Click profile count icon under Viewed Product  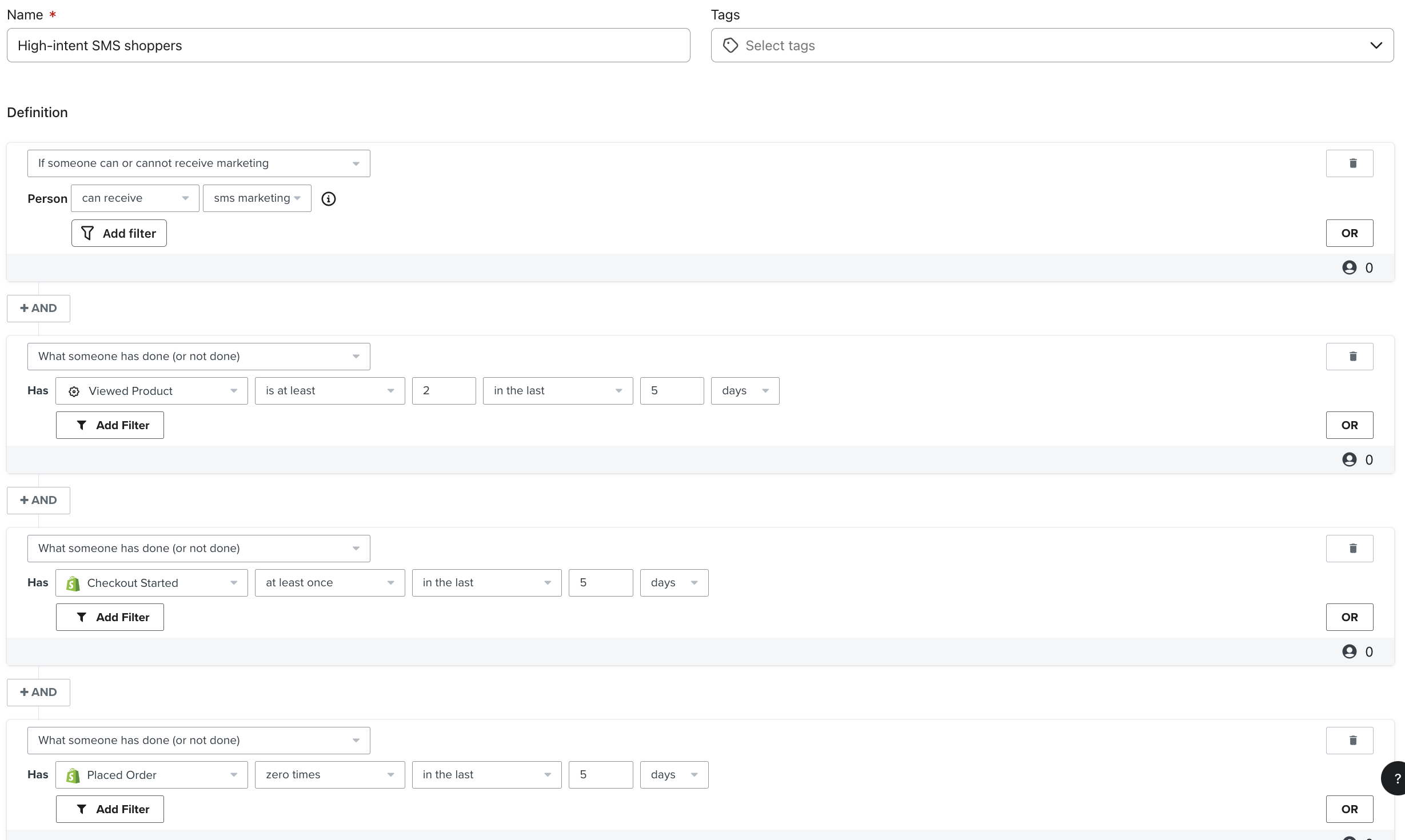[x=1349, y=459]
